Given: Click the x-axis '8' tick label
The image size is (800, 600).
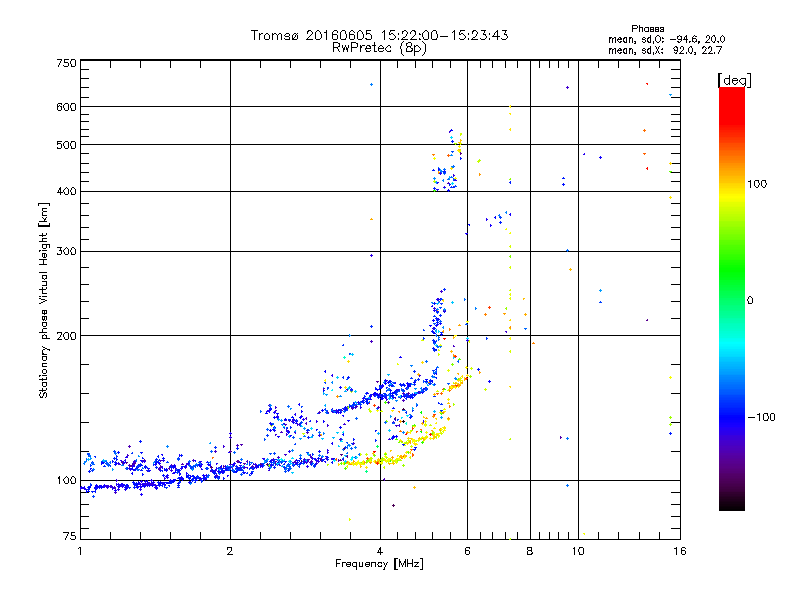Looking at the screenshot, I should tap(530, 551).
